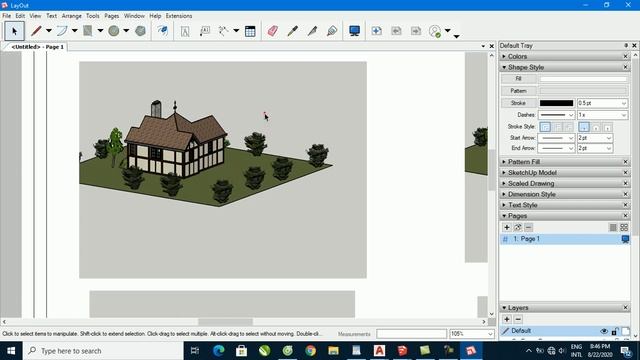Add a page in the Pages panel
The width and height of the screenshot is (640, 360).
coord(507,227)
